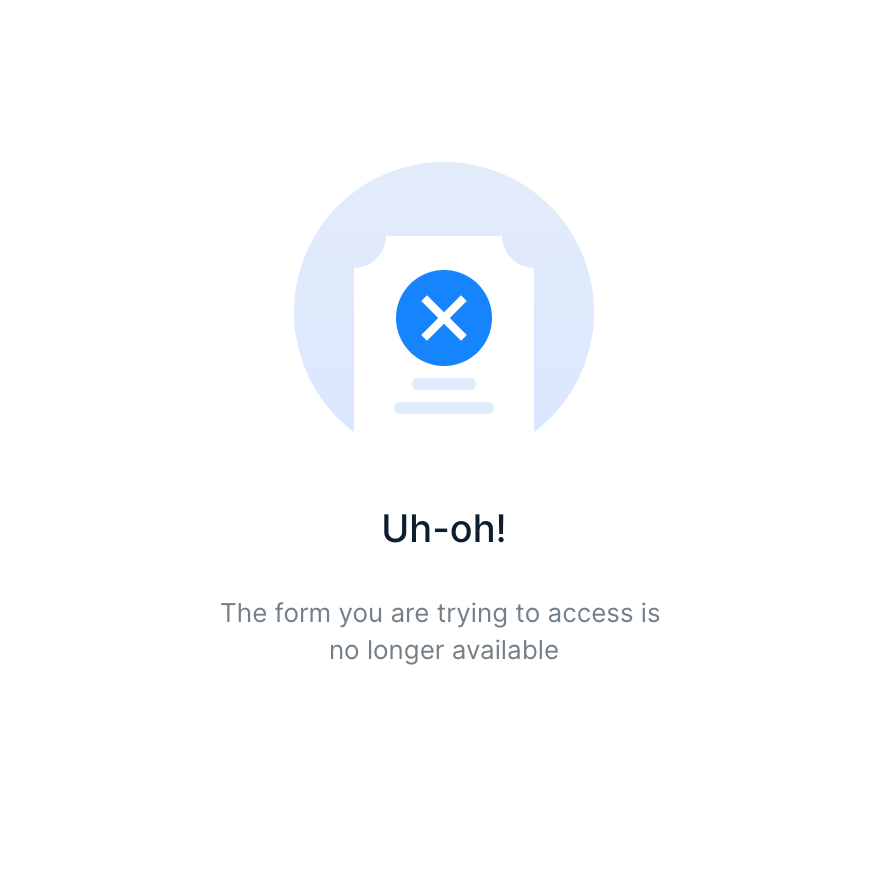Select the "Uh-oh!" heading

click(444, 529)
